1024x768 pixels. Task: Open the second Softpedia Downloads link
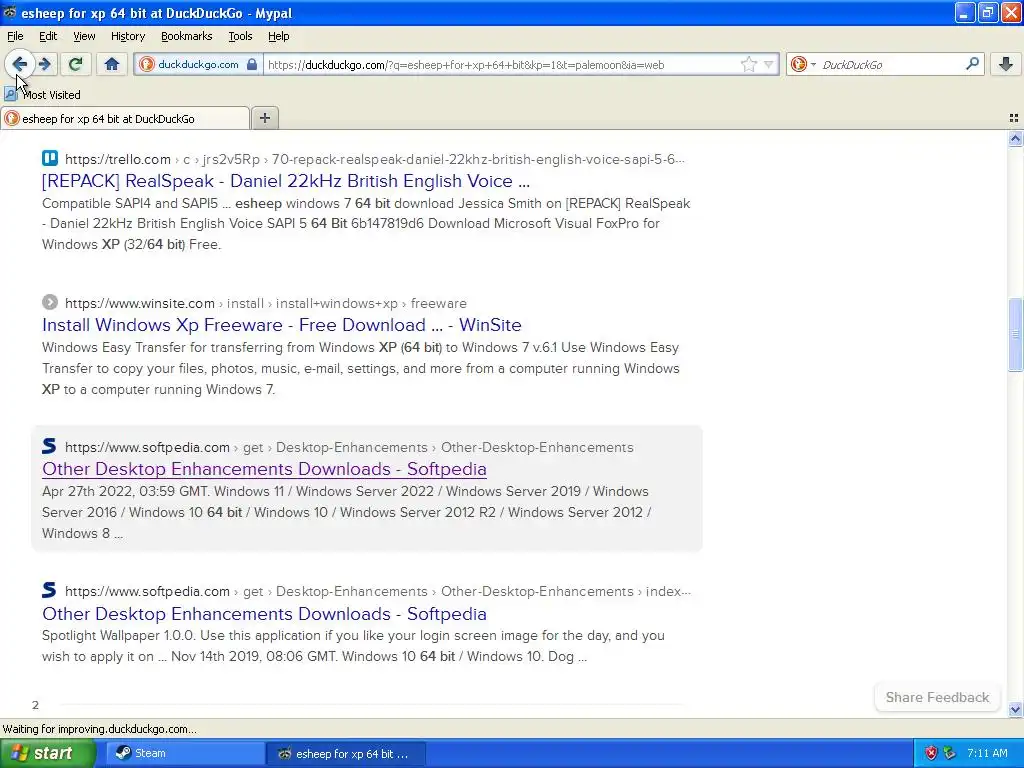tap(264, 613)
